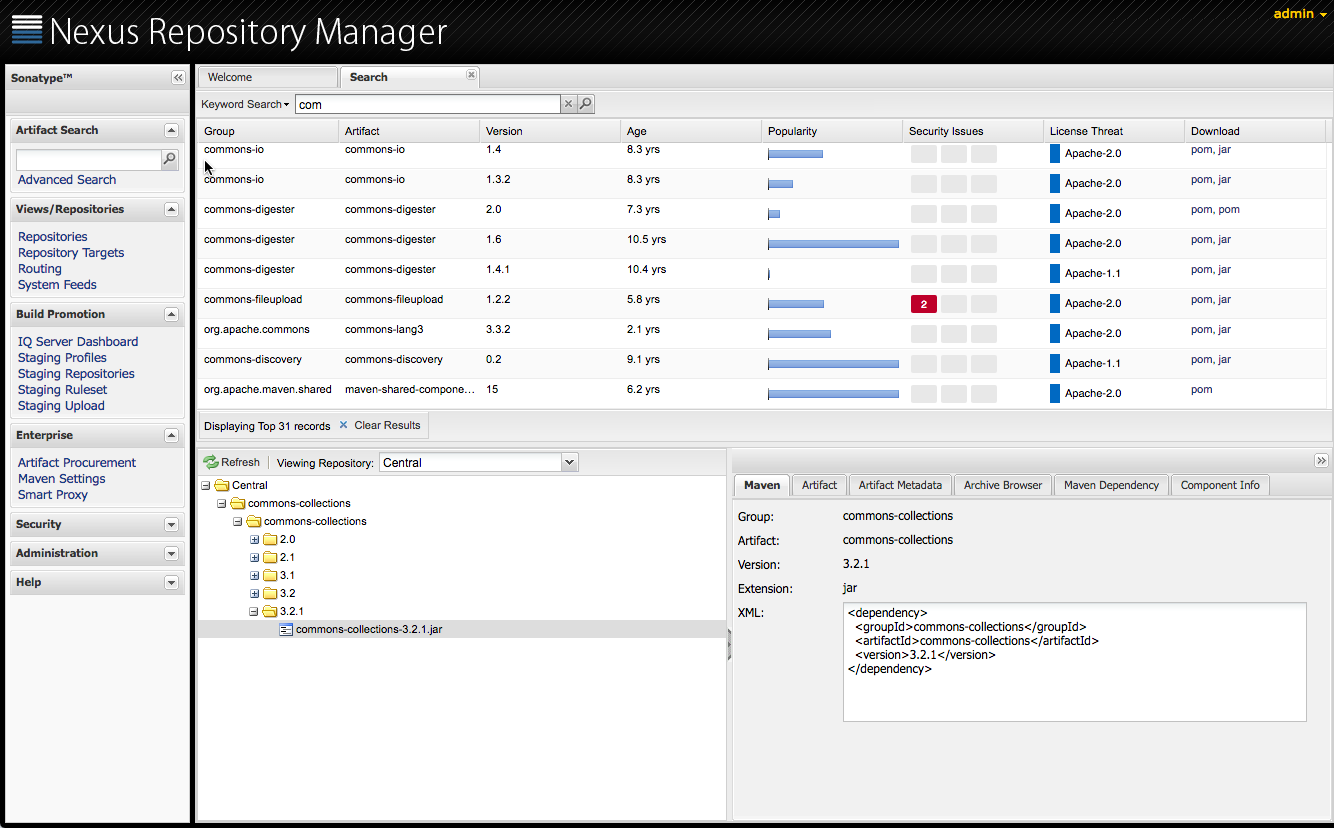Screen dimensions: 1334x828
Task: Open the Repositories link
Action: coord(53,237)
